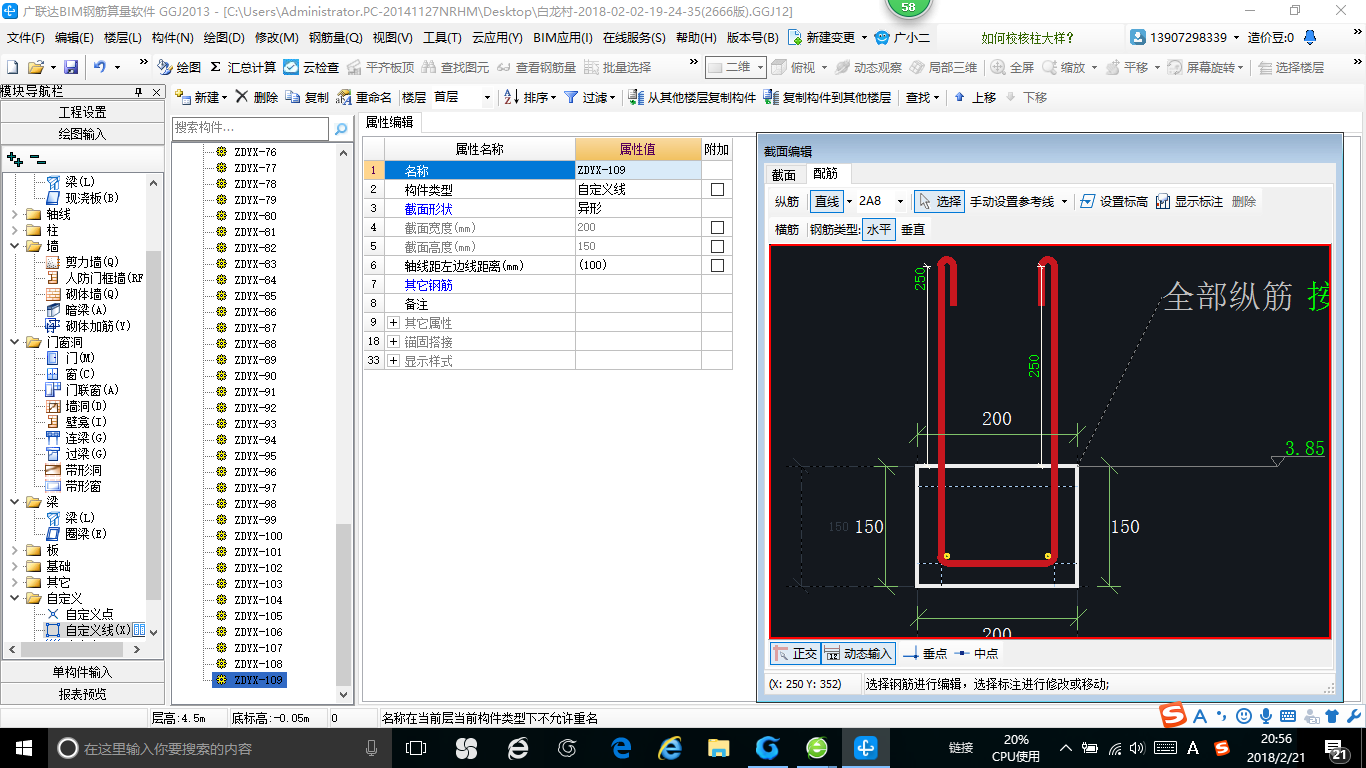1366x768 pixels.
Task: Toggle the 直线 line drawing mode
Action: (827, 201)
